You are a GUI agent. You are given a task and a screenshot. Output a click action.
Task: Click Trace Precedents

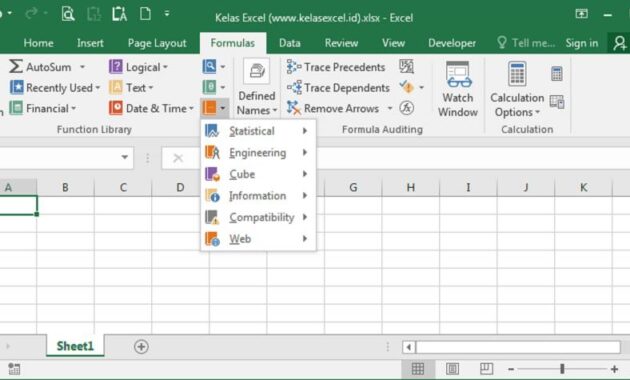(x=336, y=67)
